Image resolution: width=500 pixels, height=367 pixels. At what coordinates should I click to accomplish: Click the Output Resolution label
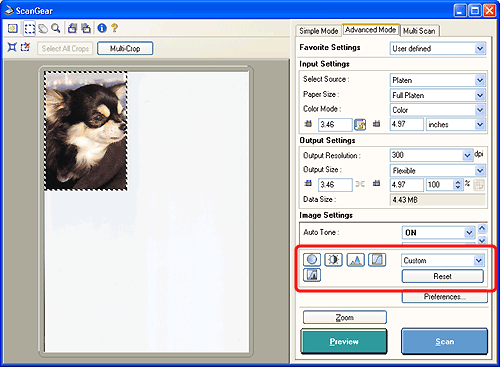point(332,155)
